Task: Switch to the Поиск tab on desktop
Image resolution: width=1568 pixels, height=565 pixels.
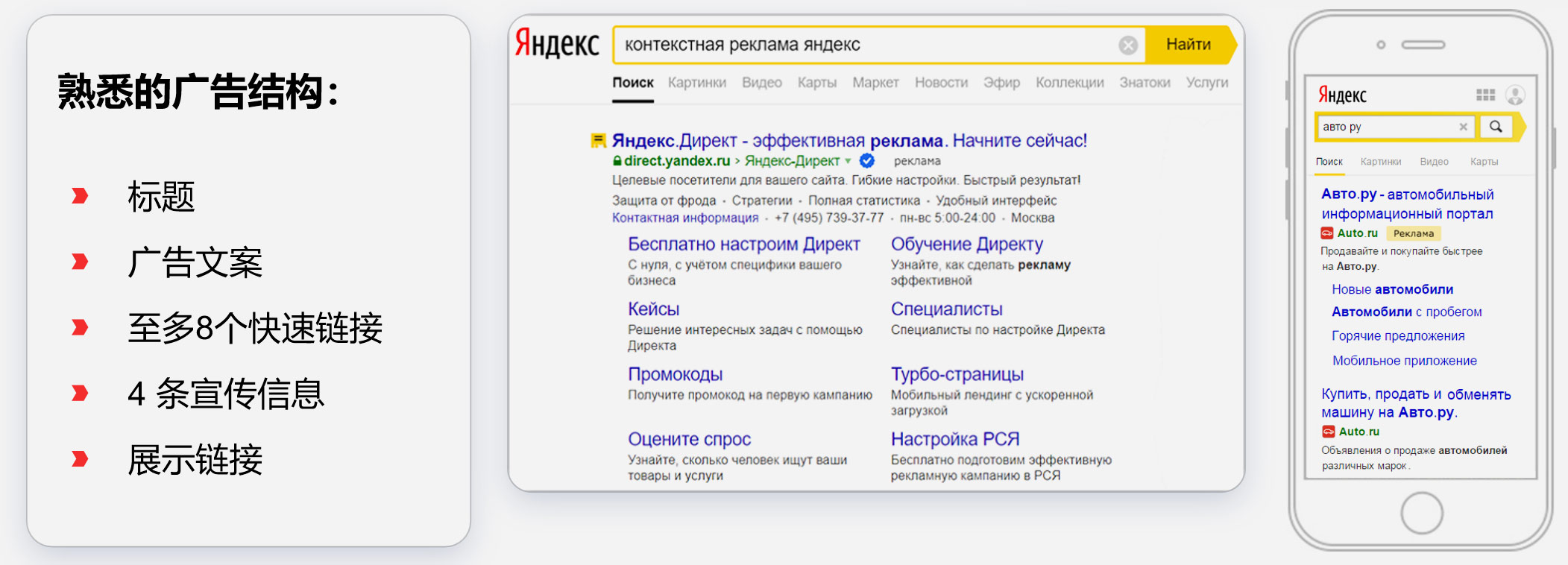Action: pos(633,83)
